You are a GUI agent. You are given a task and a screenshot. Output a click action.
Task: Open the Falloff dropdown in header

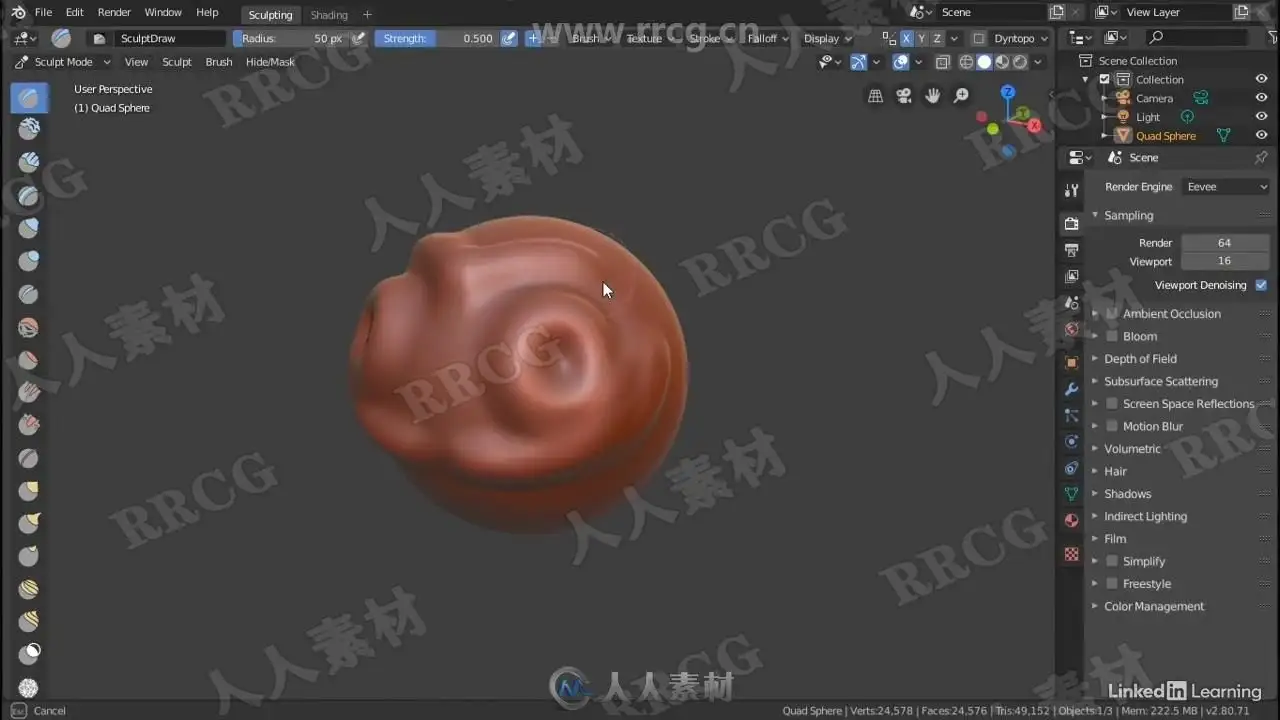pos(768,38)
